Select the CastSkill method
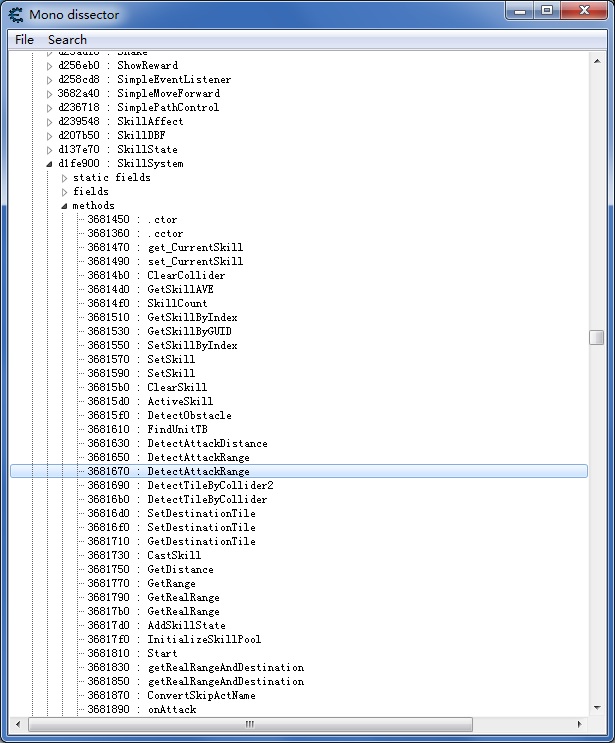The width and height of the screenshot is (615, 743). click(174, 556)
